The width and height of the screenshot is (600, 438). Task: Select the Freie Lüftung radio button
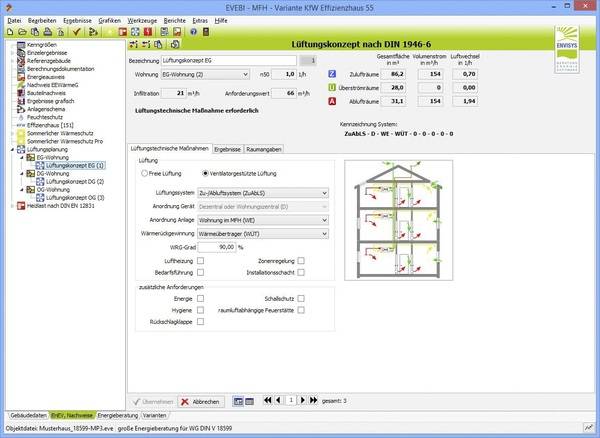[x=145, y=173]
